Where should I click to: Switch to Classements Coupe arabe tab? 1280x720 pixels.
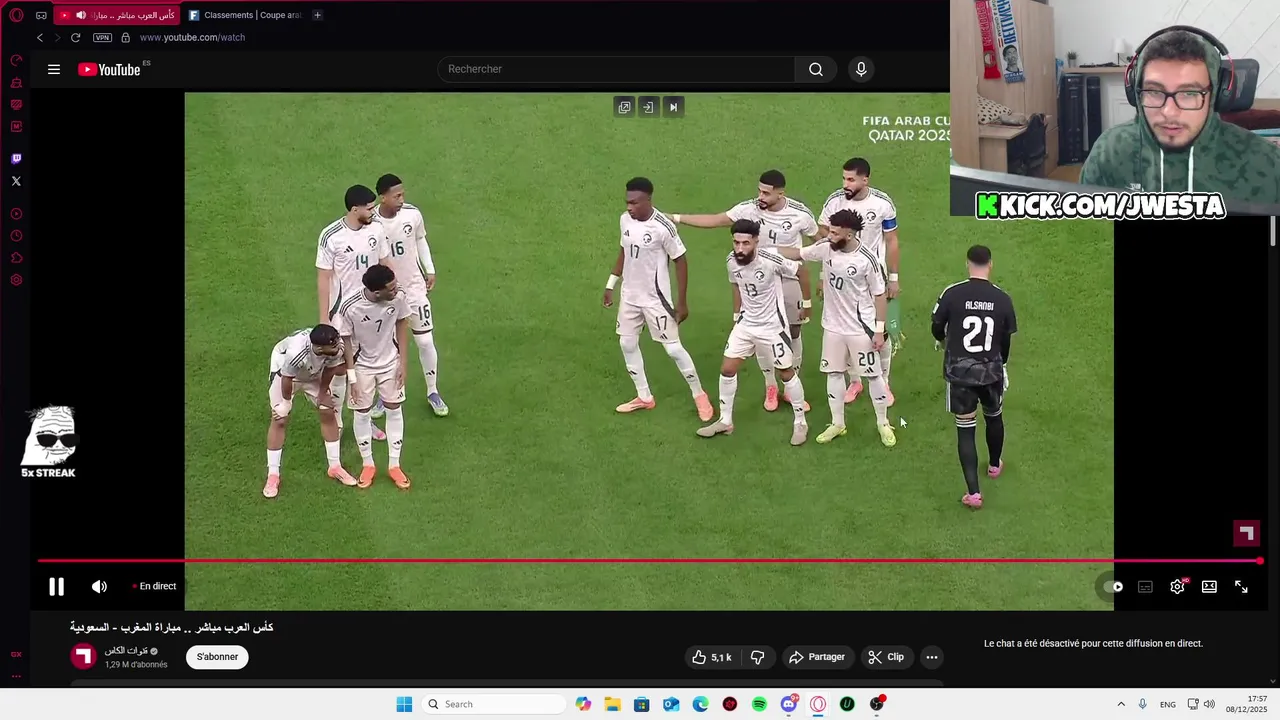coord(245,15)
